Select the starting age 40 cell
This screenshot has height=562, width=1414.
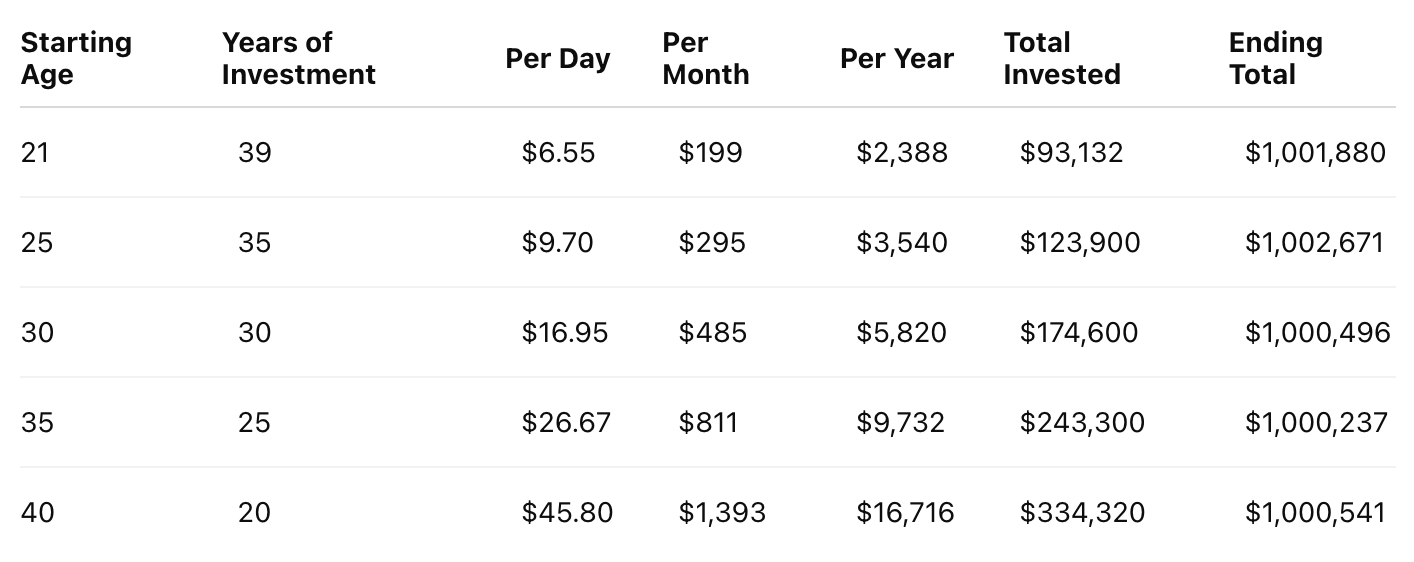pyautogui.click(x=37, y=512)
